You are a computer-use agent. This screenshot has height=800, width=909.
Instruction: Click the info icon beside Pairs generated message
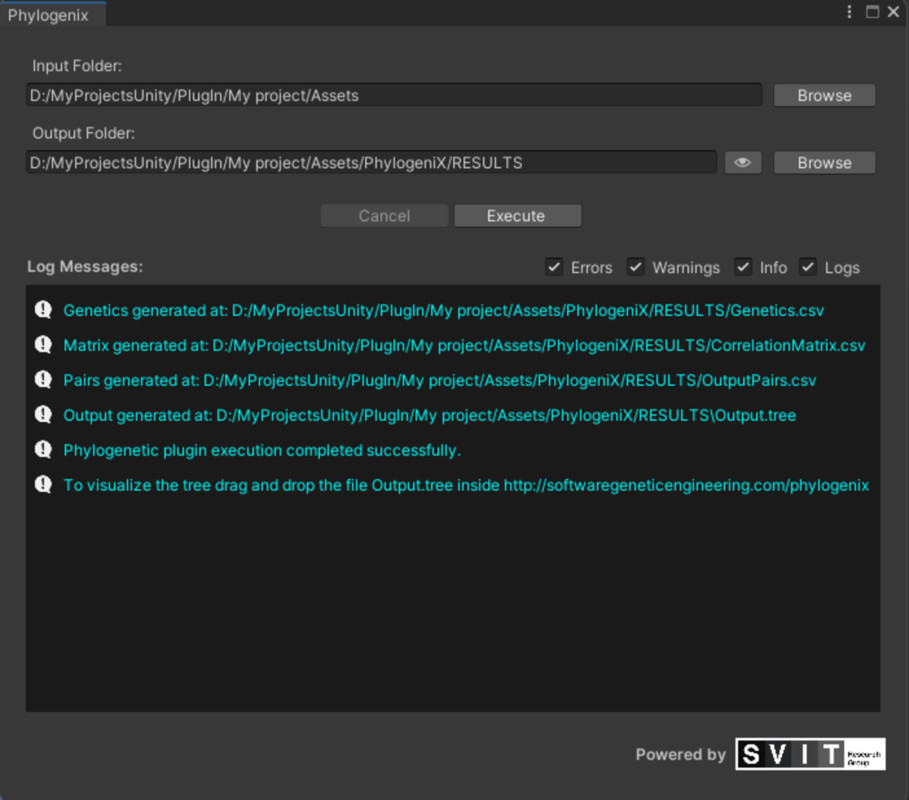(x=43, y=380)
